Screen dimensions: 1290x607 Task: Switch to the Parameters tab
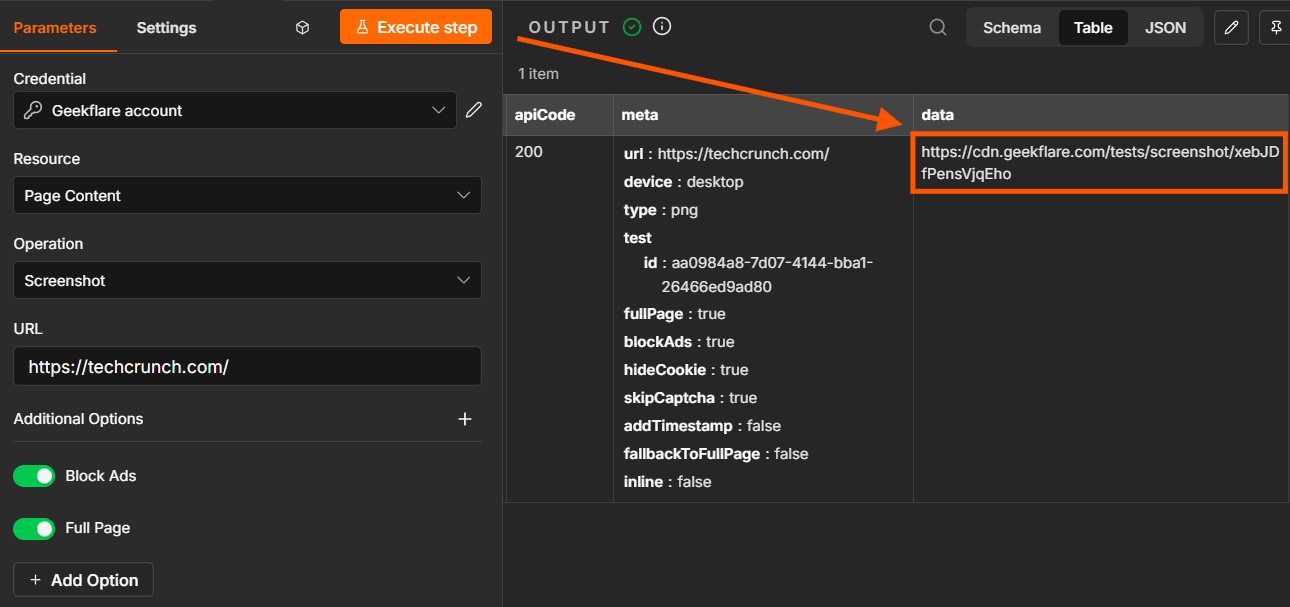pos(55,28)
